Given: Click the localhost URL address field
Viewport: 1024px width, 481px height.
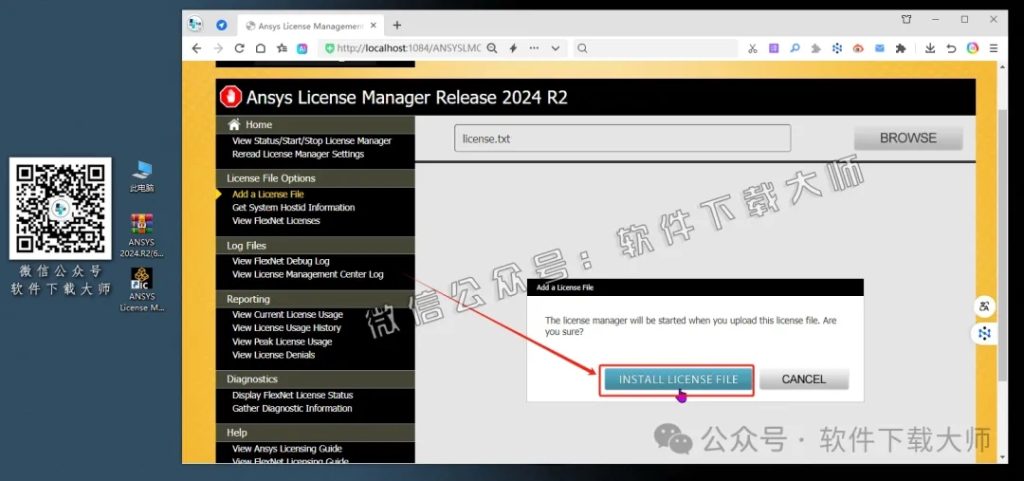Looking at the screenshot, I should pyautogui.click(x=408, y=48).
